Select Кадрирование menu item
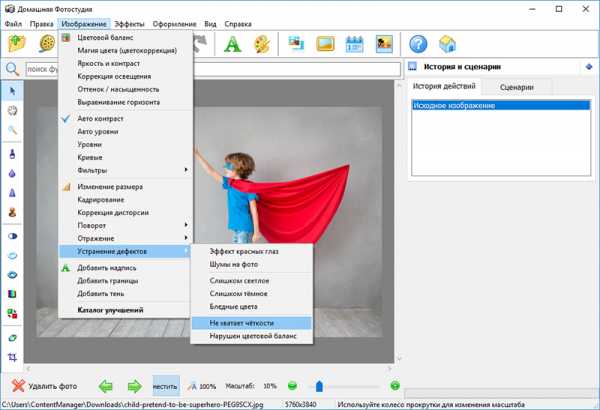The width and height of the screenshot is (600, 410). [x=125, y=199]
